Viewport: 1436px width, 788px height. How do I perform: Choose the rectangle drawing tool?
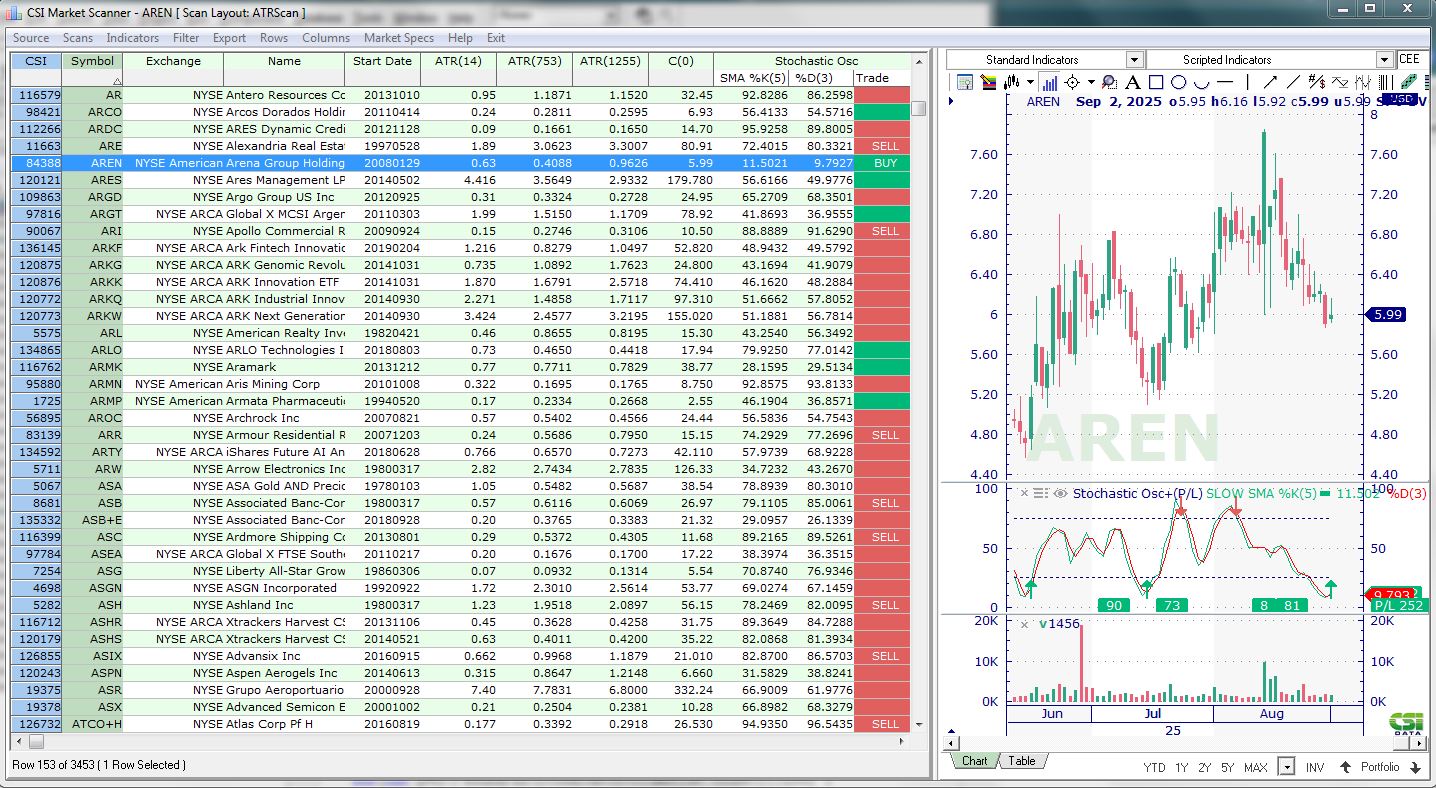(x=1155, y=83)
